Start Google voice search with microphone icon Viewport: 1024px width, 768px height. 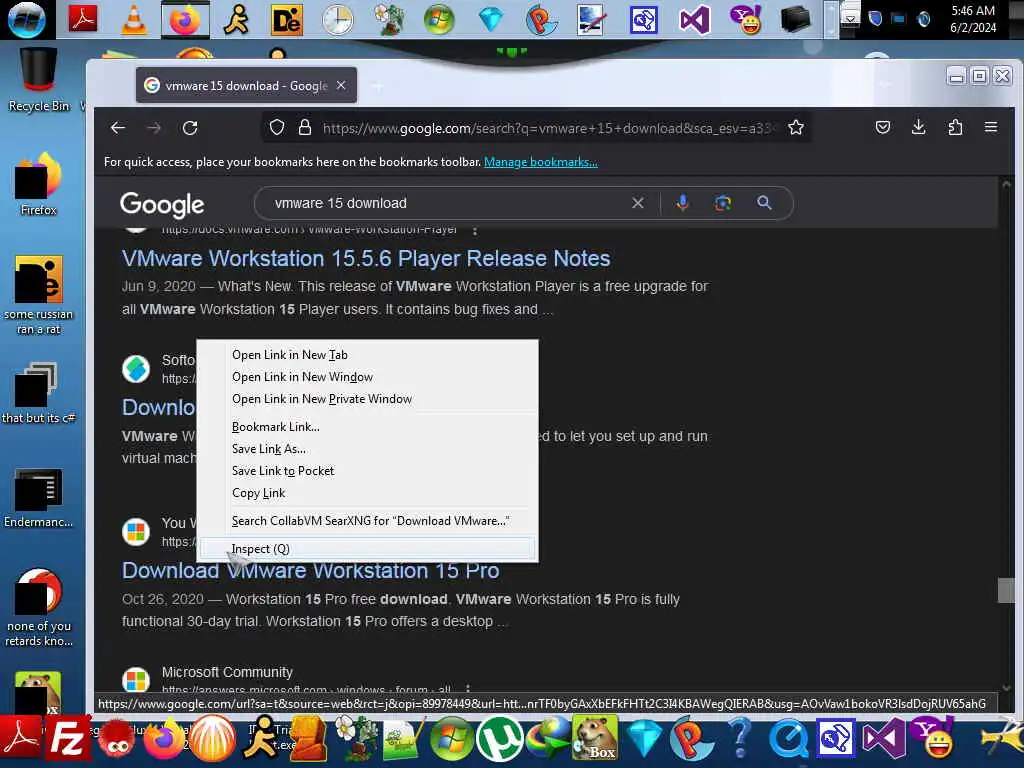tap(682, 203)
